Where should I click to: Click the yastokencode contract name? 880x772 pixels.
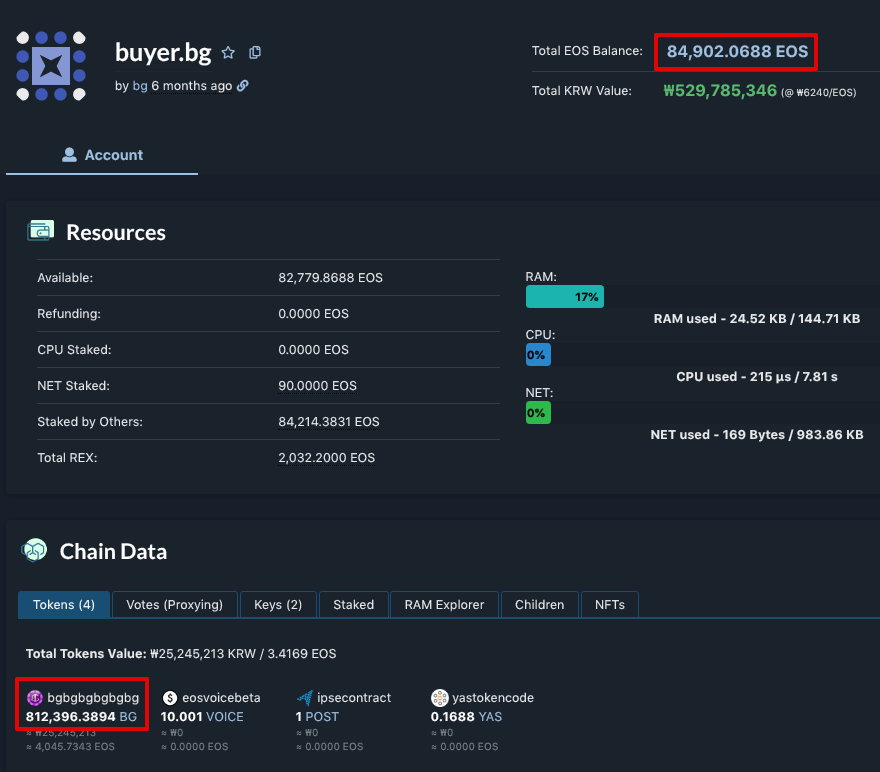[x=493, y=697]
